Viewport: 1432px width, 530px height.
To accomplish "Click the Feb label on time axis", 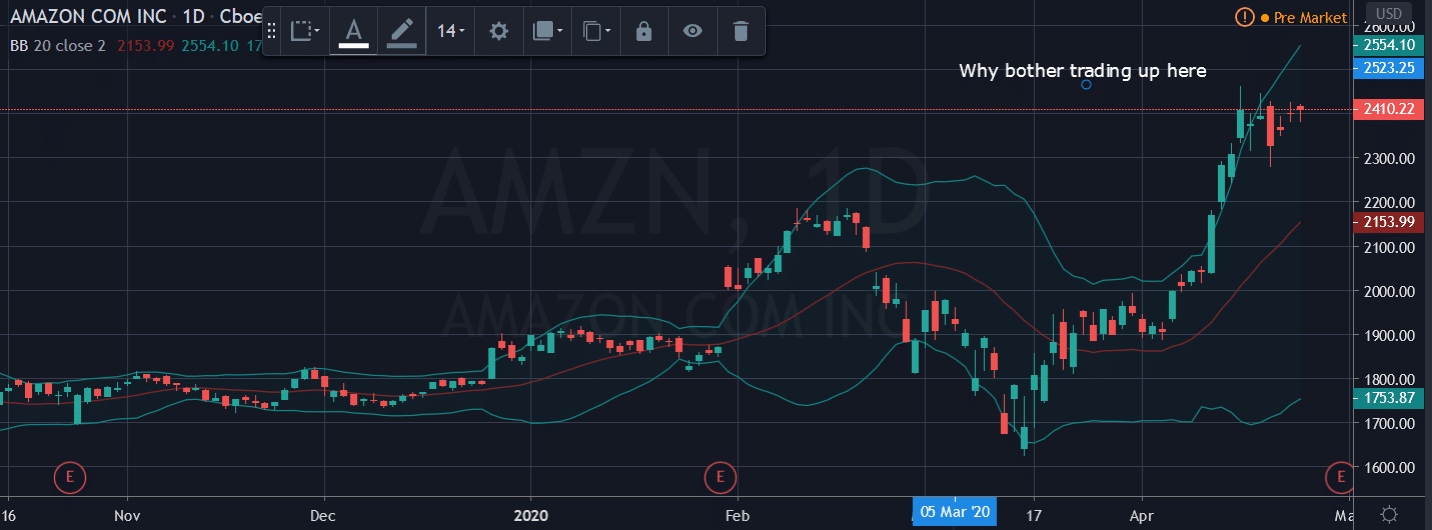I will [x=737, y=517].
